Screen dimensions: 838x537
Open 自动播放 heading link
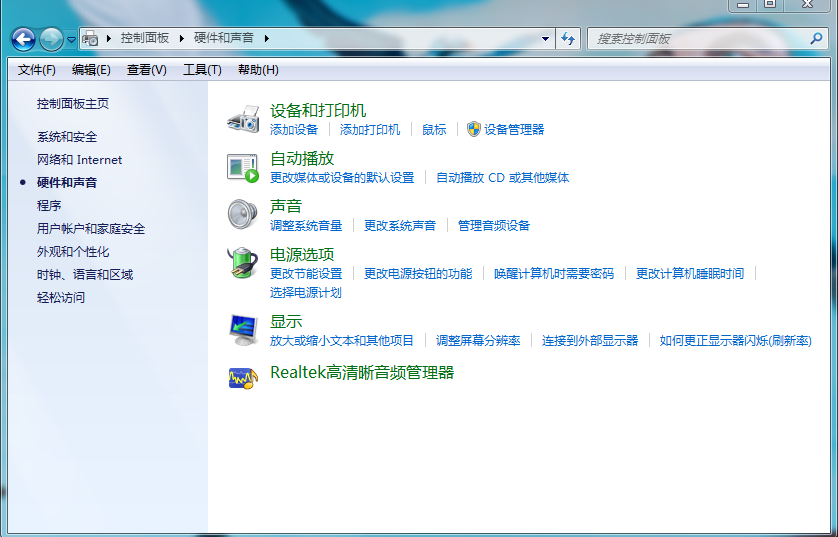click(302, 158)
